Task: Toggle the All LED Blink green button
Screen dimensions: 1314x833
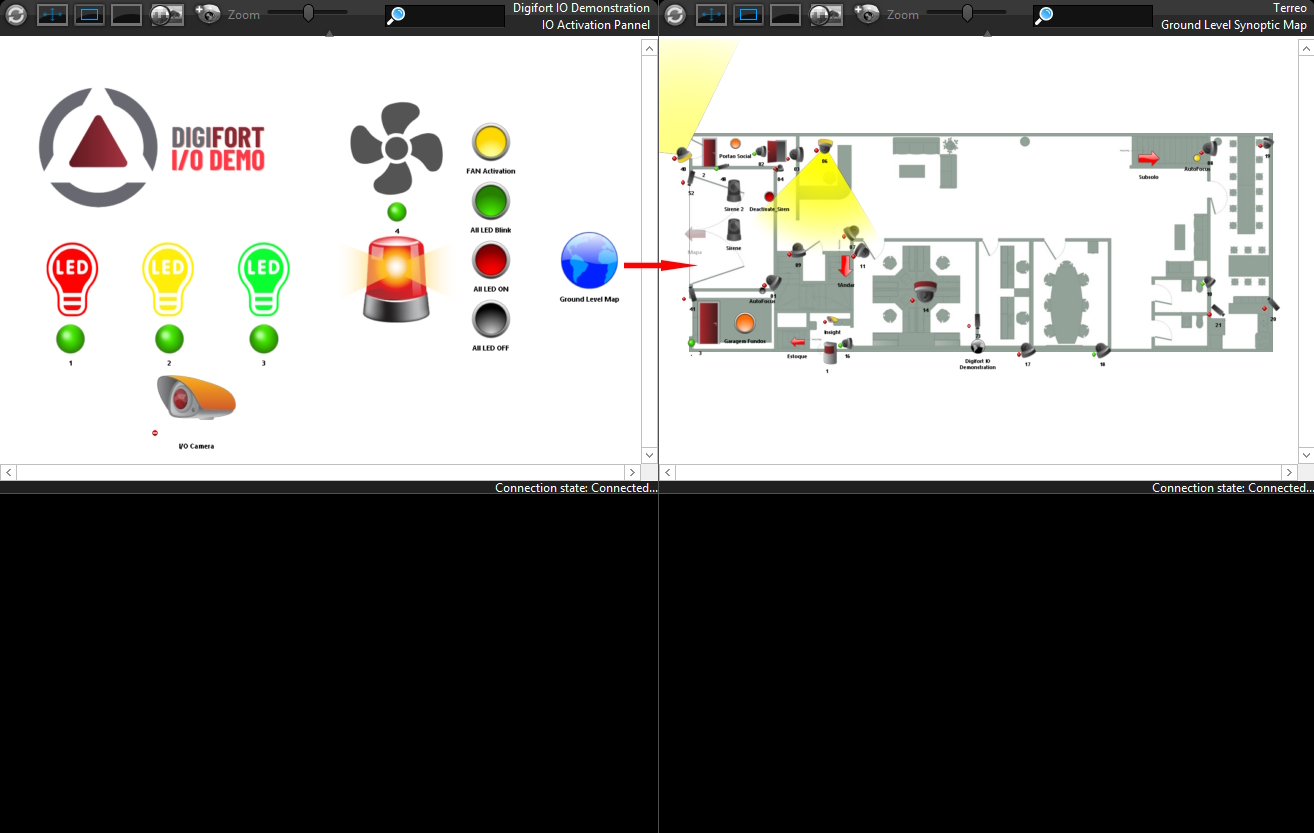Action: tap(491, 201)
